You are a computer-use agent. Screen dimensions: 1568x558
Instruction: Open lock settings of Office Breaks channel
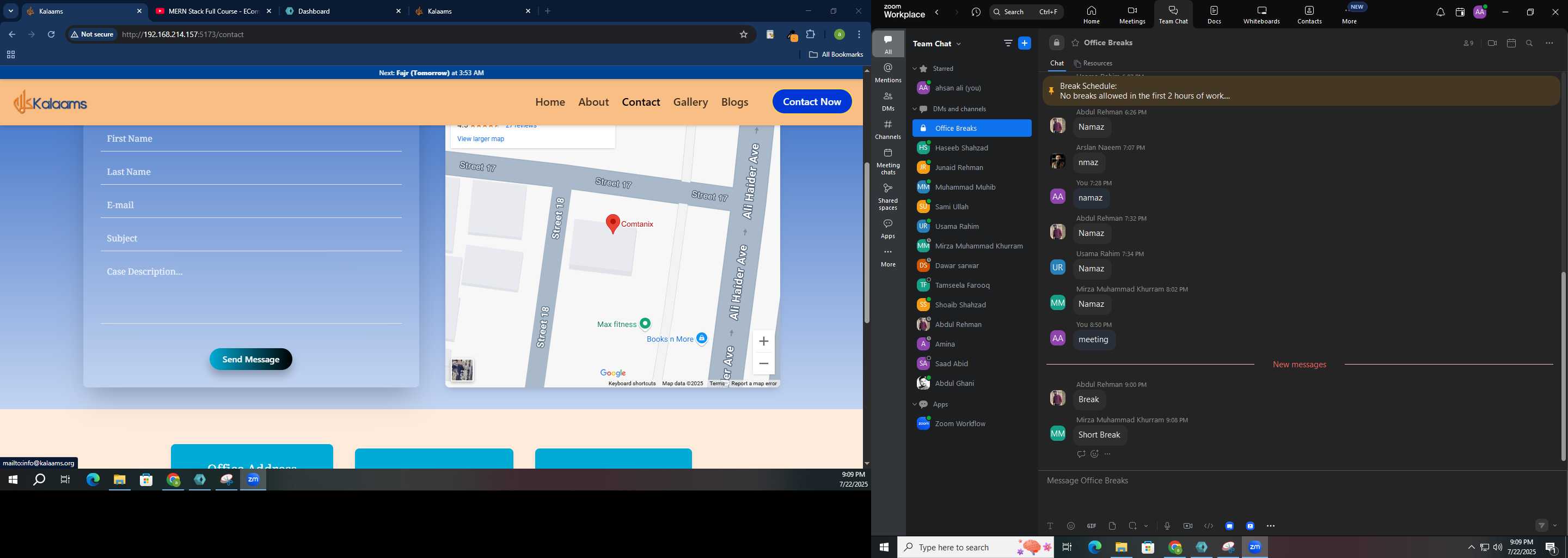point(1056,43)
